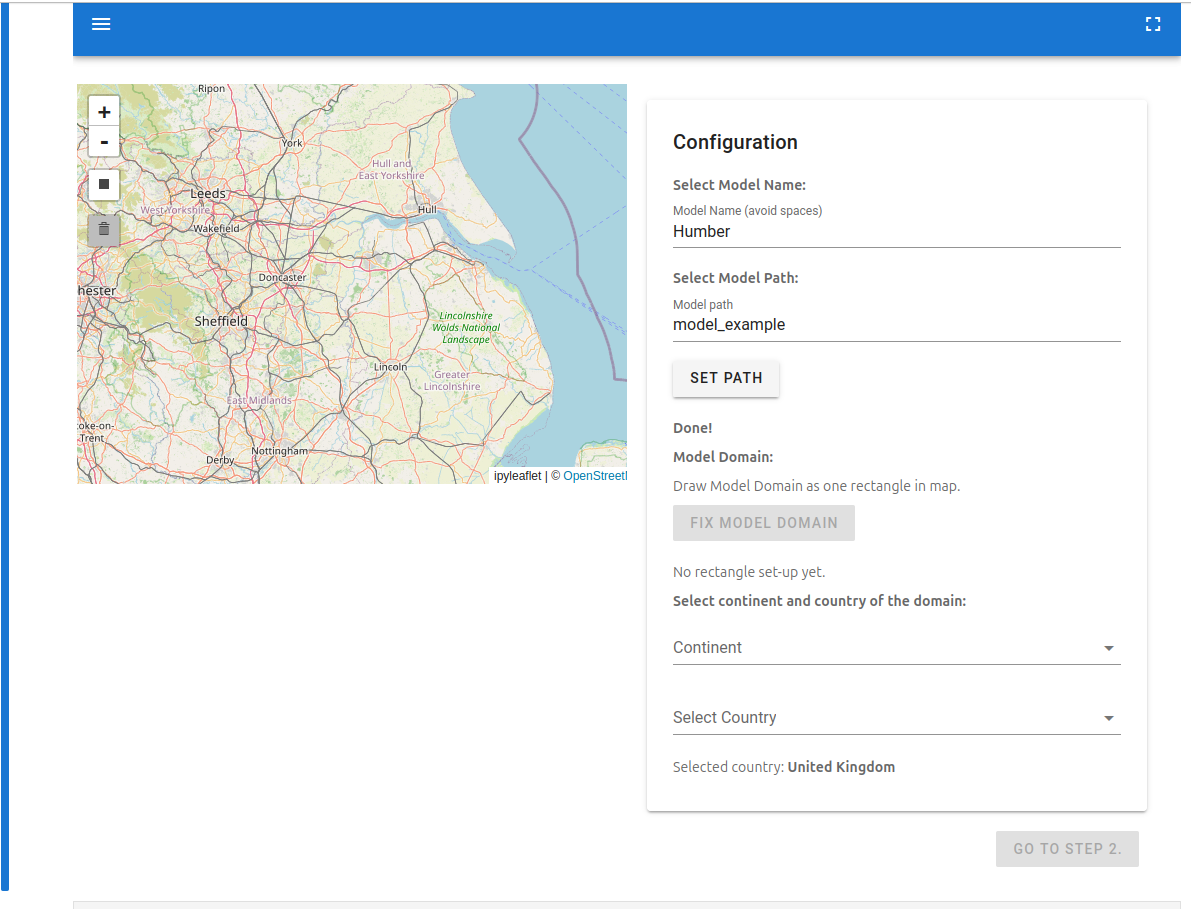
Task: Click West Yorkshire map label
Action: point(175,210)
